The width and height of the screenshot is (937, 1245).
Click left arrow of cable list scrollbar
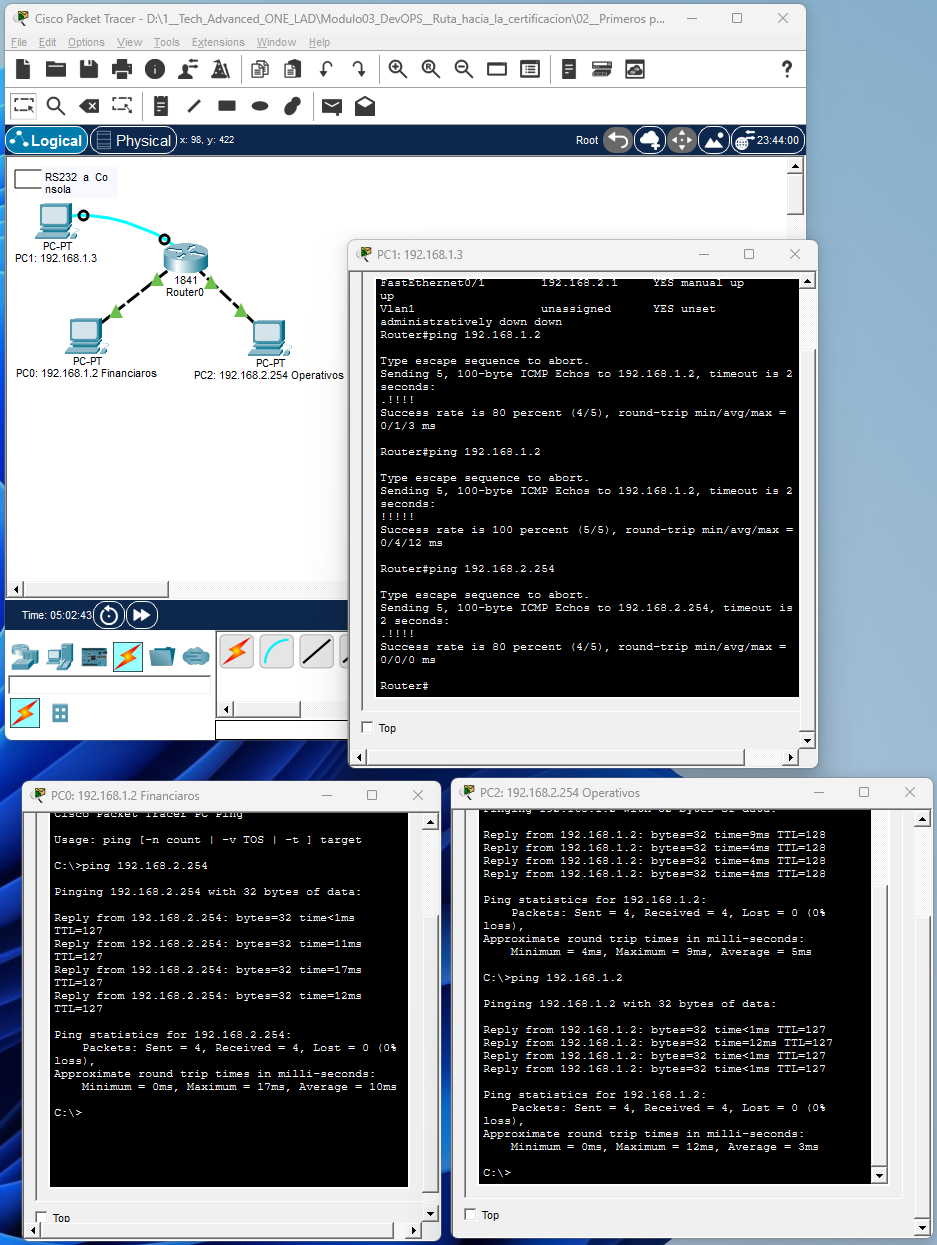pos(227,709)
